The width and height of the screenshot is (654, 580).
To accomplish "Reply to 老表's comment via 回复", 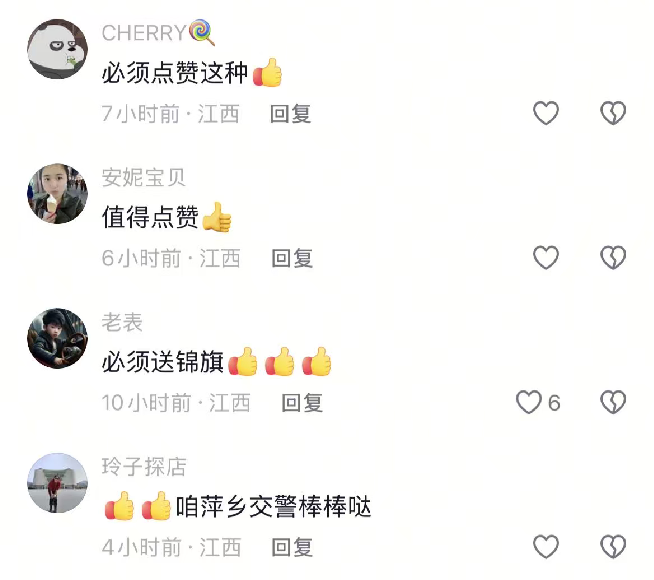I will point(302,403).
